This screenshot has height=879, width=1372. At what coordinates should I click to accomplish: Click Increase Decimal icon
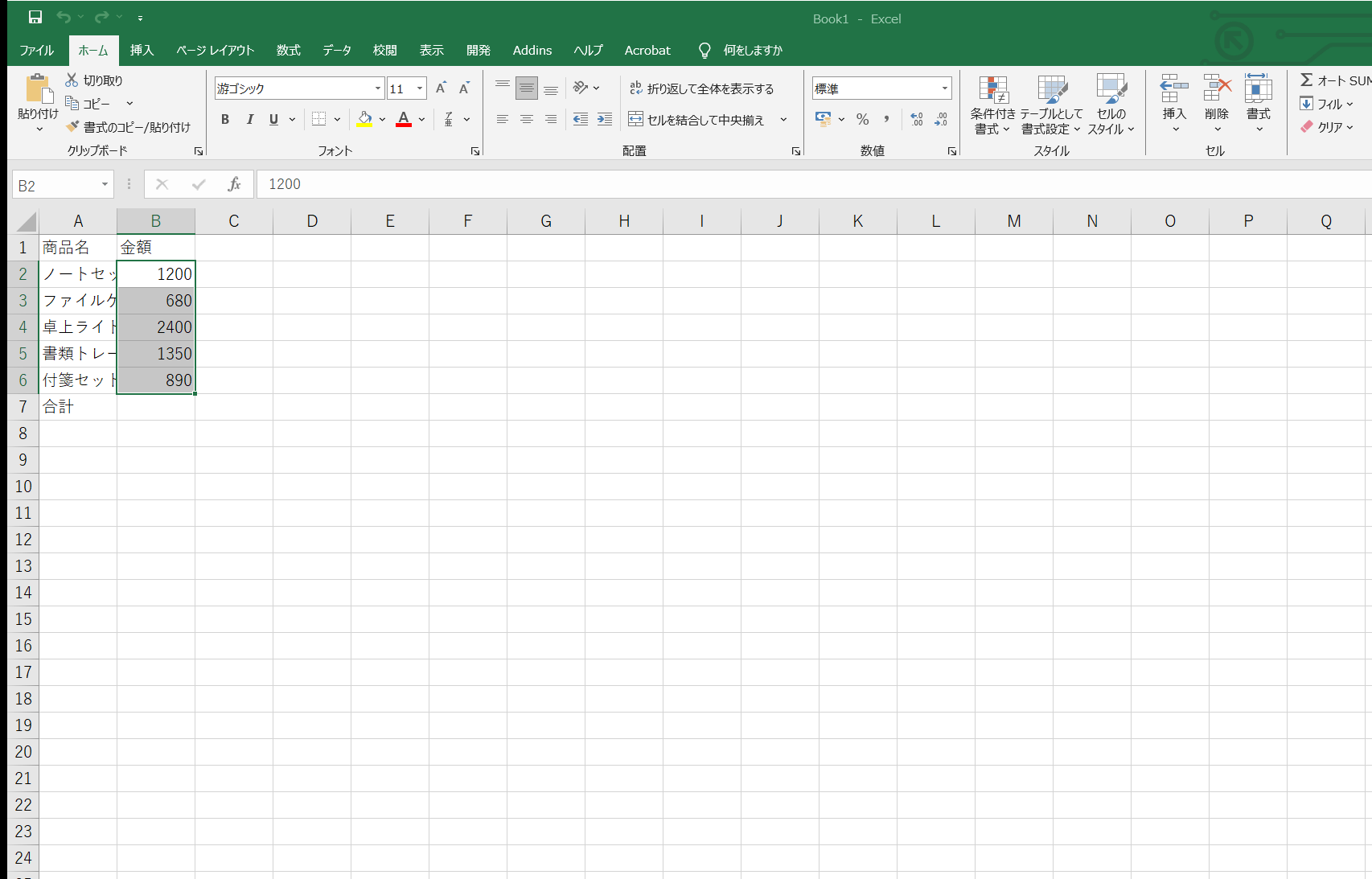coord(917,119)
